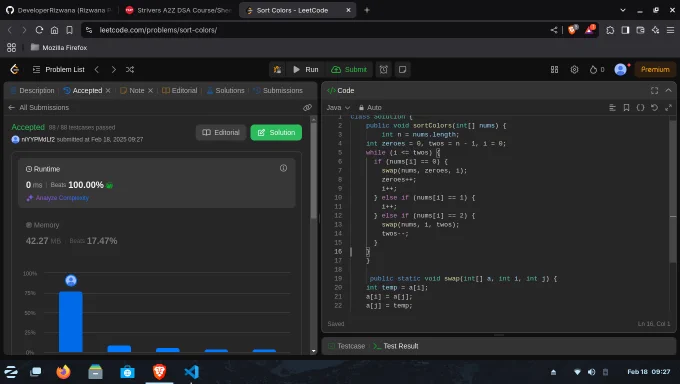The width and height of the screenshot is (680, 384).
Task: Bookmark this page icon
Action: 69,30
